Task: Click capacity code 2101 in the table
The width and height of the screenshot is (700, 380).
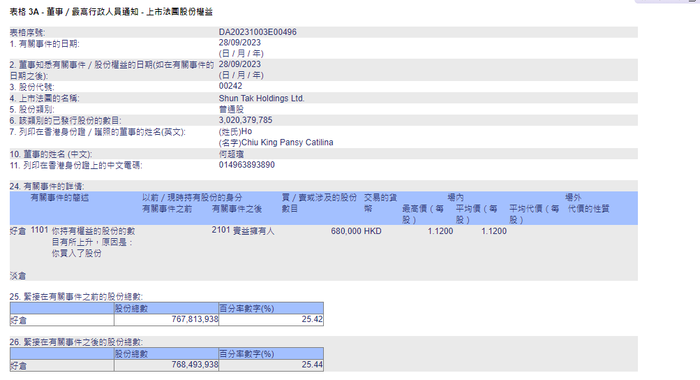Action: 221,230
